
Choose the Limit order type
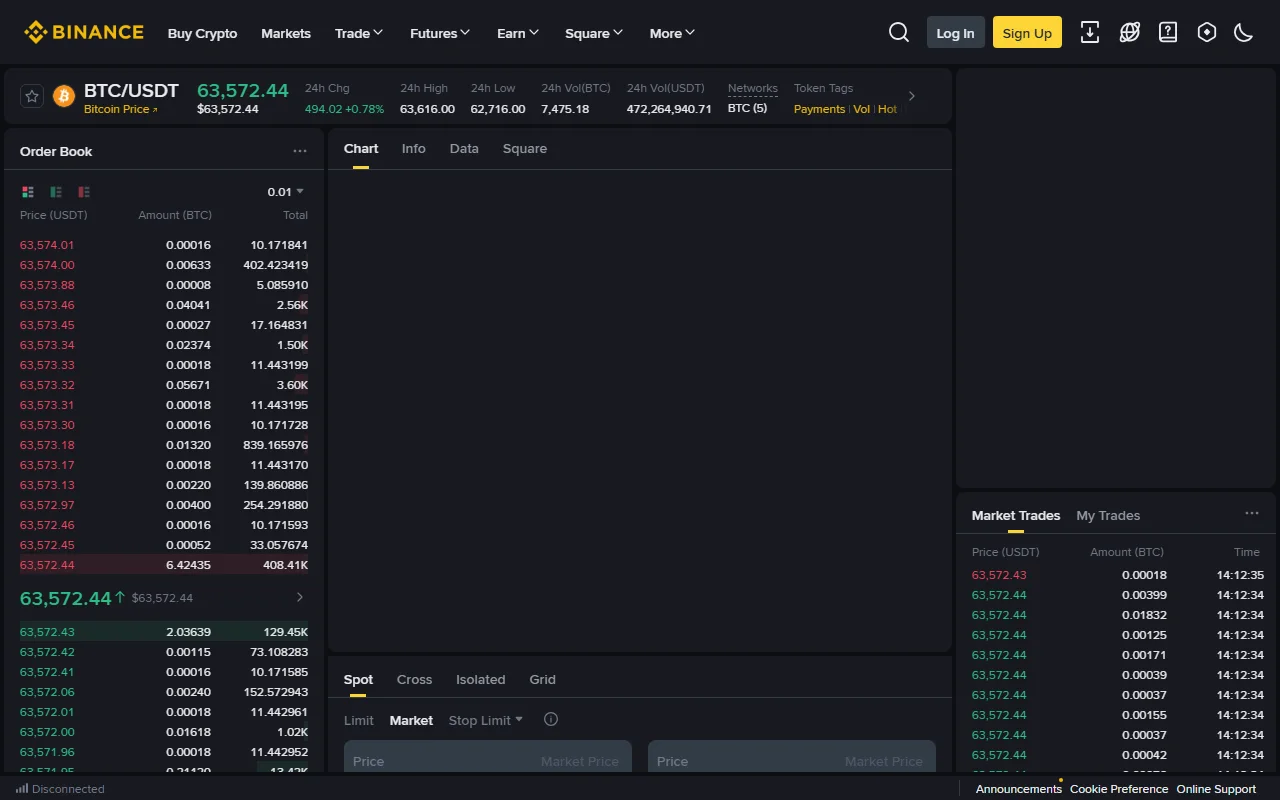(359, 720)
